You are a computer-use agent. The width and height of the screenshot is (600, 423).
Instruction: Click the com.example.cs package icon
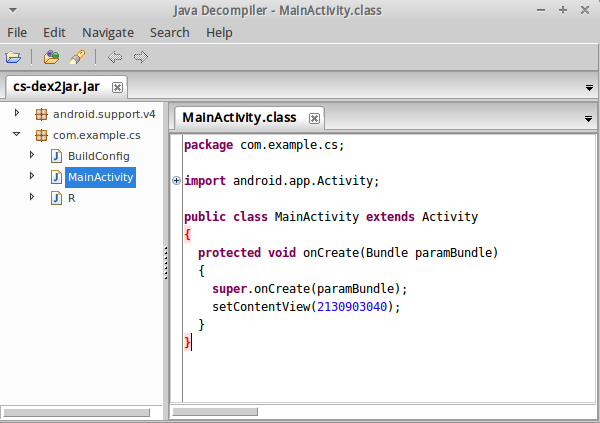[x=41, y=135]
